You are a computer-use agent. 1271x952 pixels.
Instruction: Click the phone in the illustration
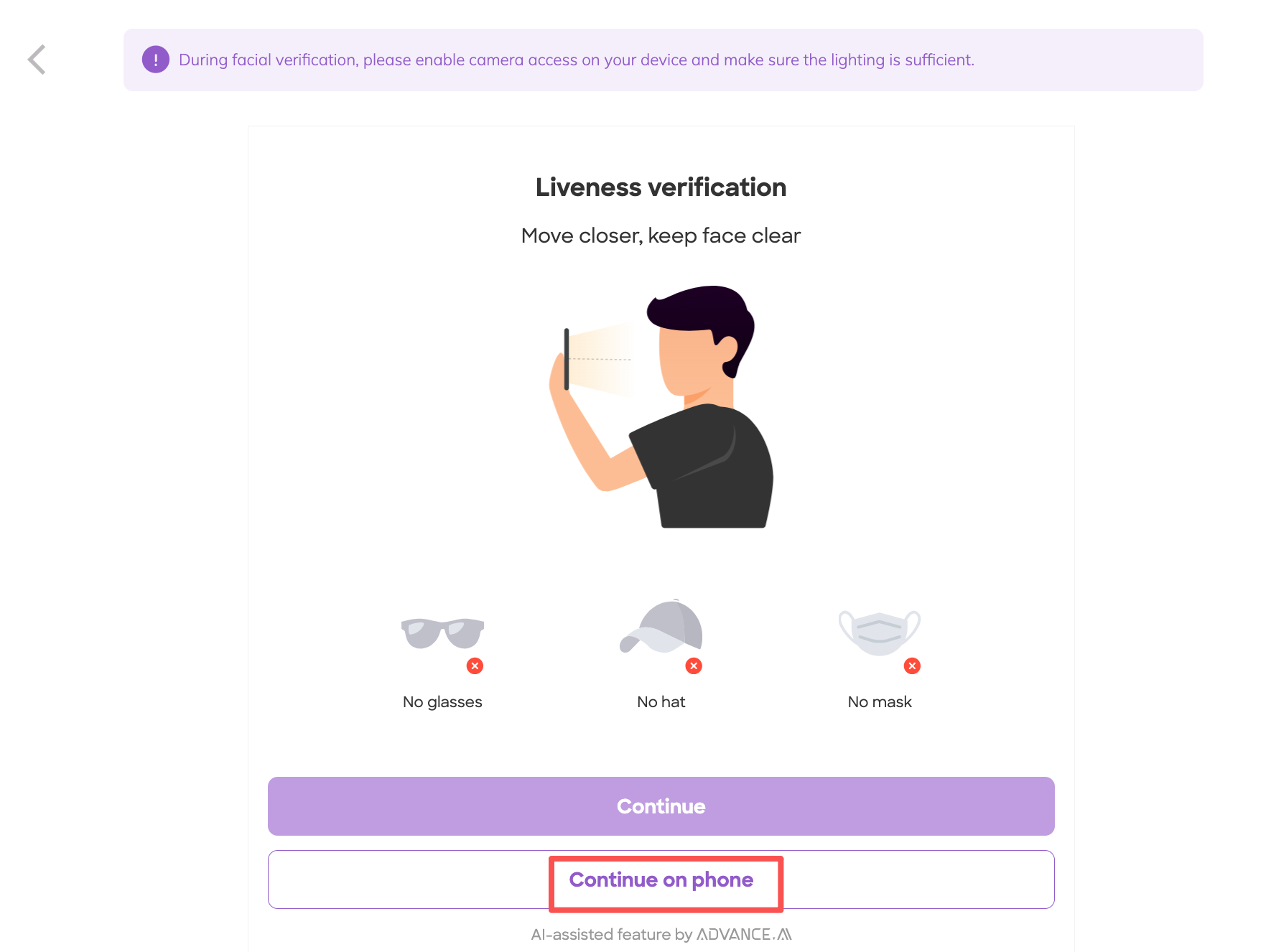tap(567, 359)
